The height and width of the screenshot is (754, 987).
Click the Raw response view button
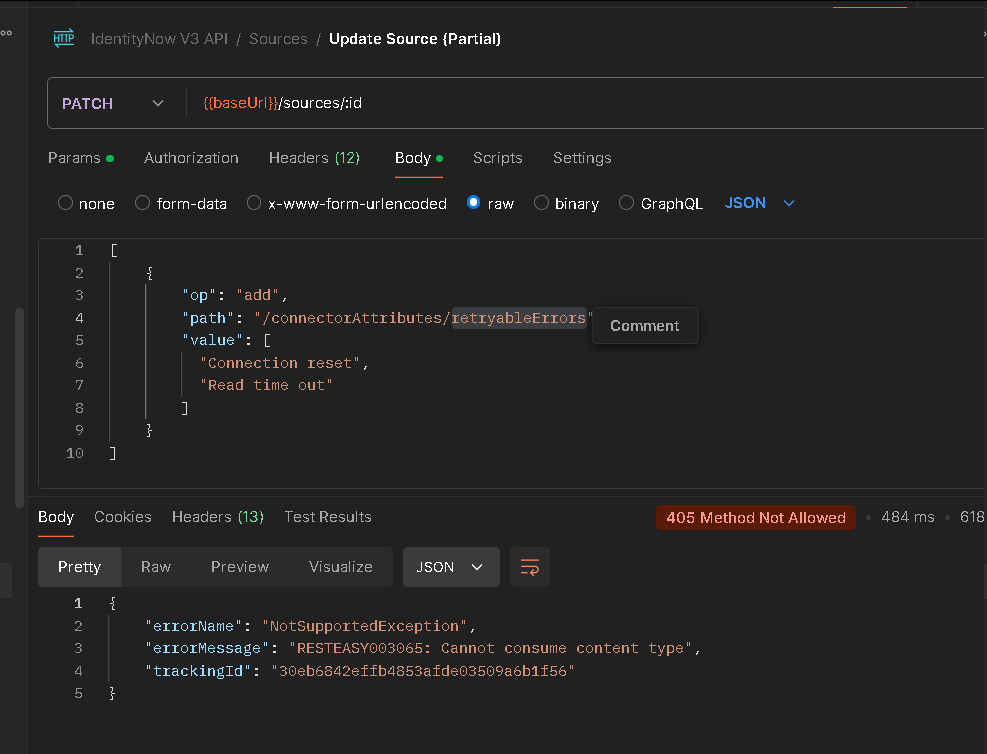click(x=156, y=567)
